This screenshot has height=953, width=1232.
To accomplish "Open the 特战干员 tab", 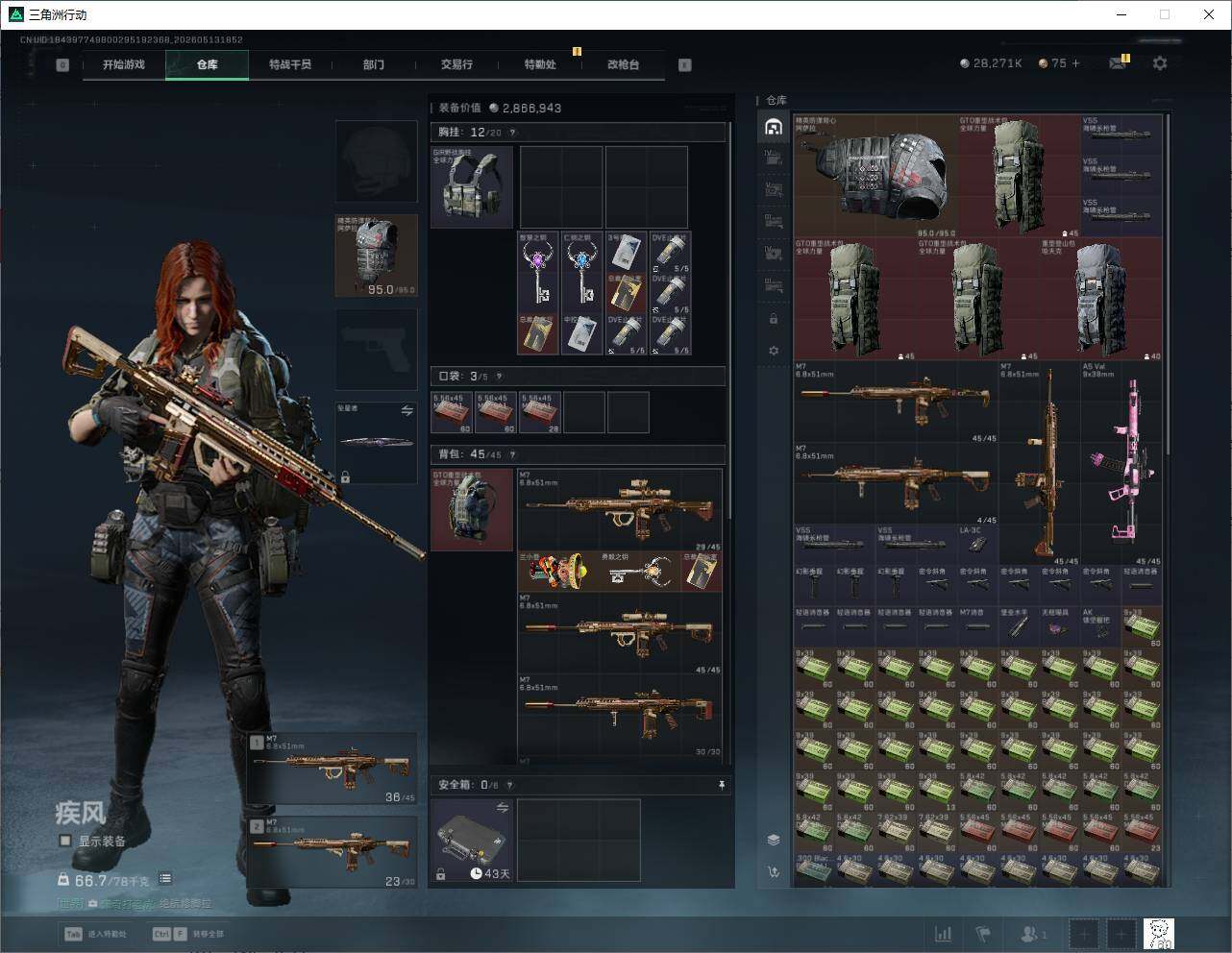I will pyautogui.click(x=290, y=64).
